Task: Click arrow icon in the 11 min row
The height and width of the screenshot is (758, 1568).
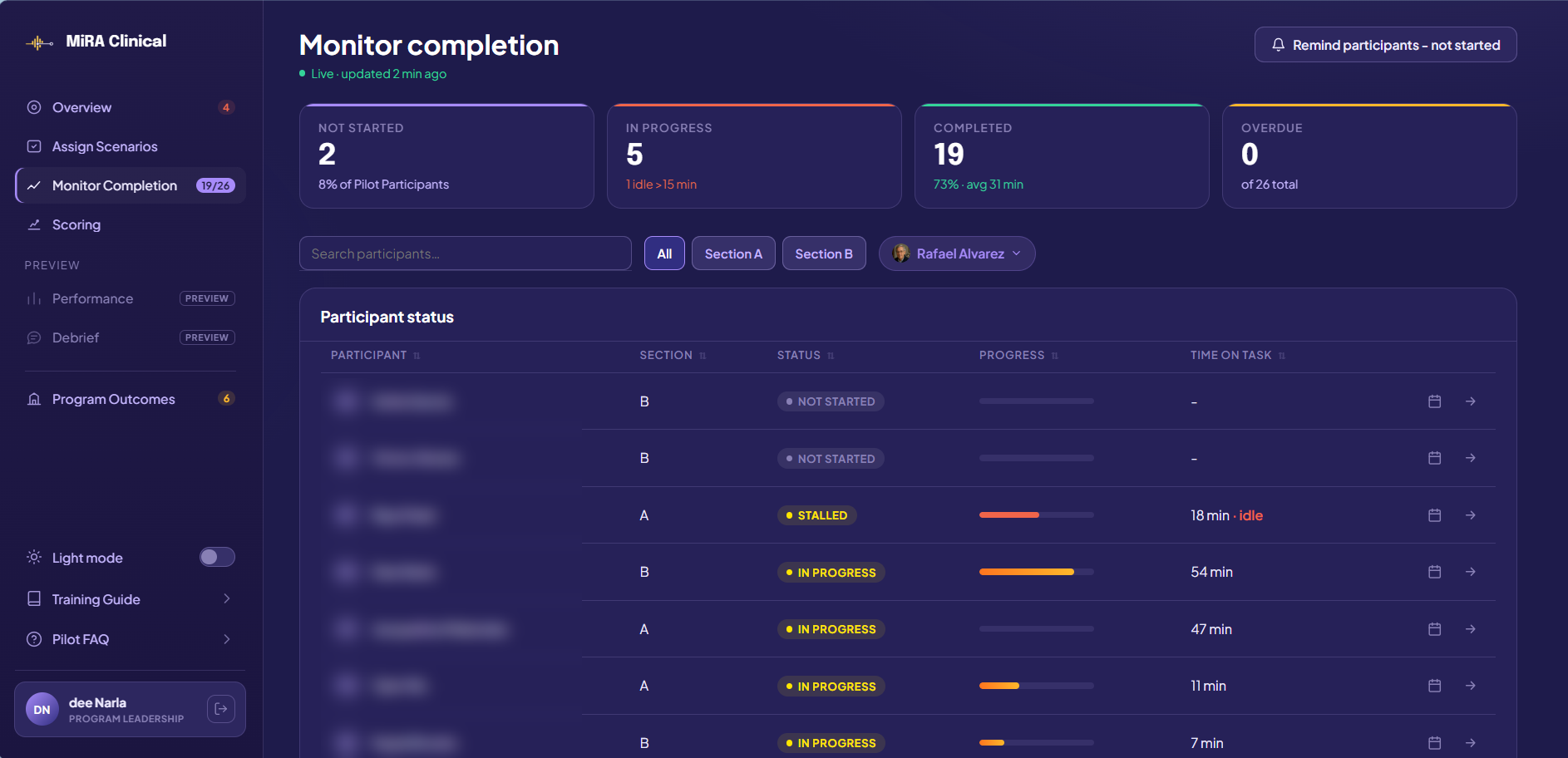Action: point(1470,686)
